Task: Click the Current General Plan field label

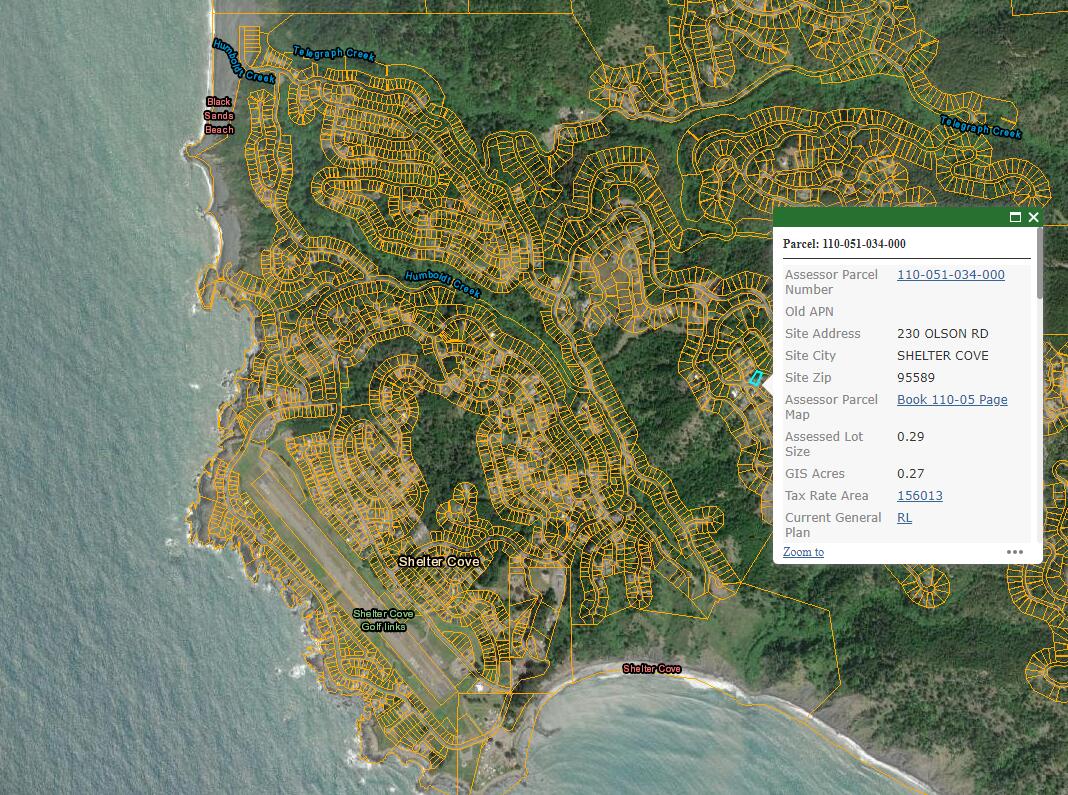Action: pyautogui.click(x=833, y=525)
